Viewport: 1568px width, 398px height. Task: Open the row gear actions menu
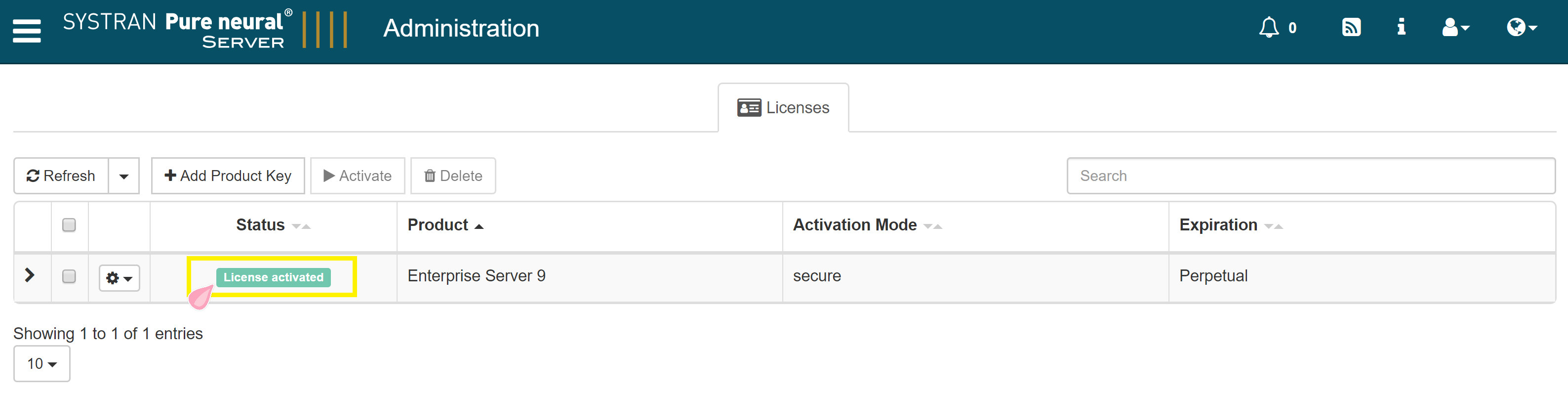120,278
